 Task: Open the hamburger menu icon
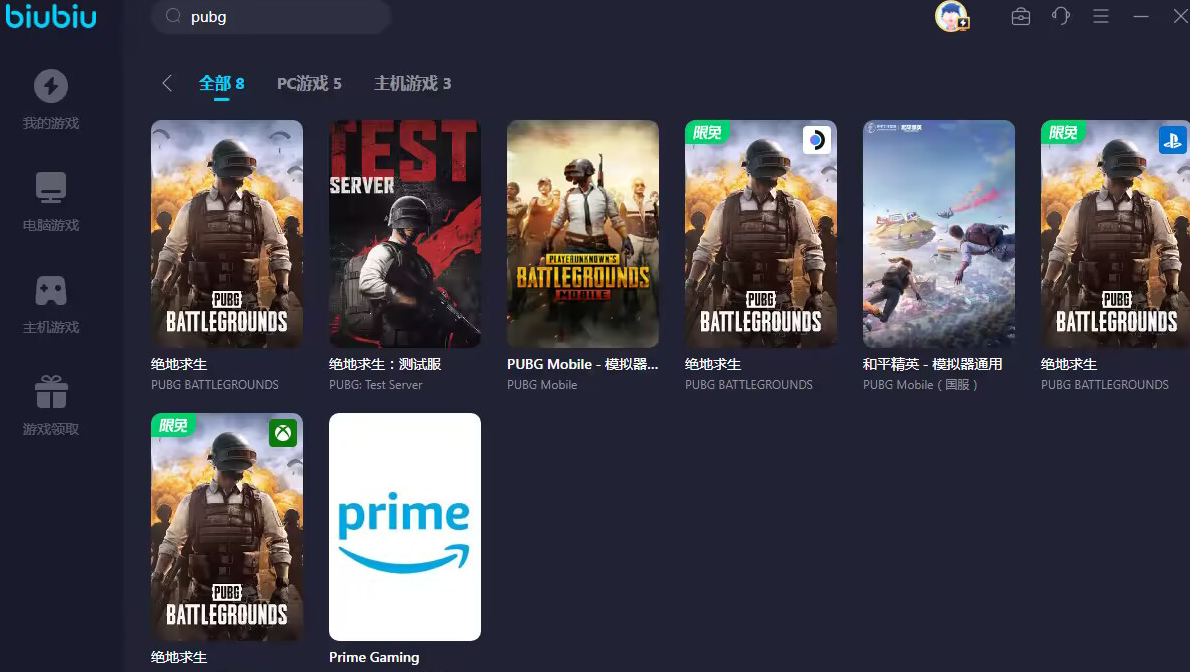pyautogui.click(x=1100, y=16)
